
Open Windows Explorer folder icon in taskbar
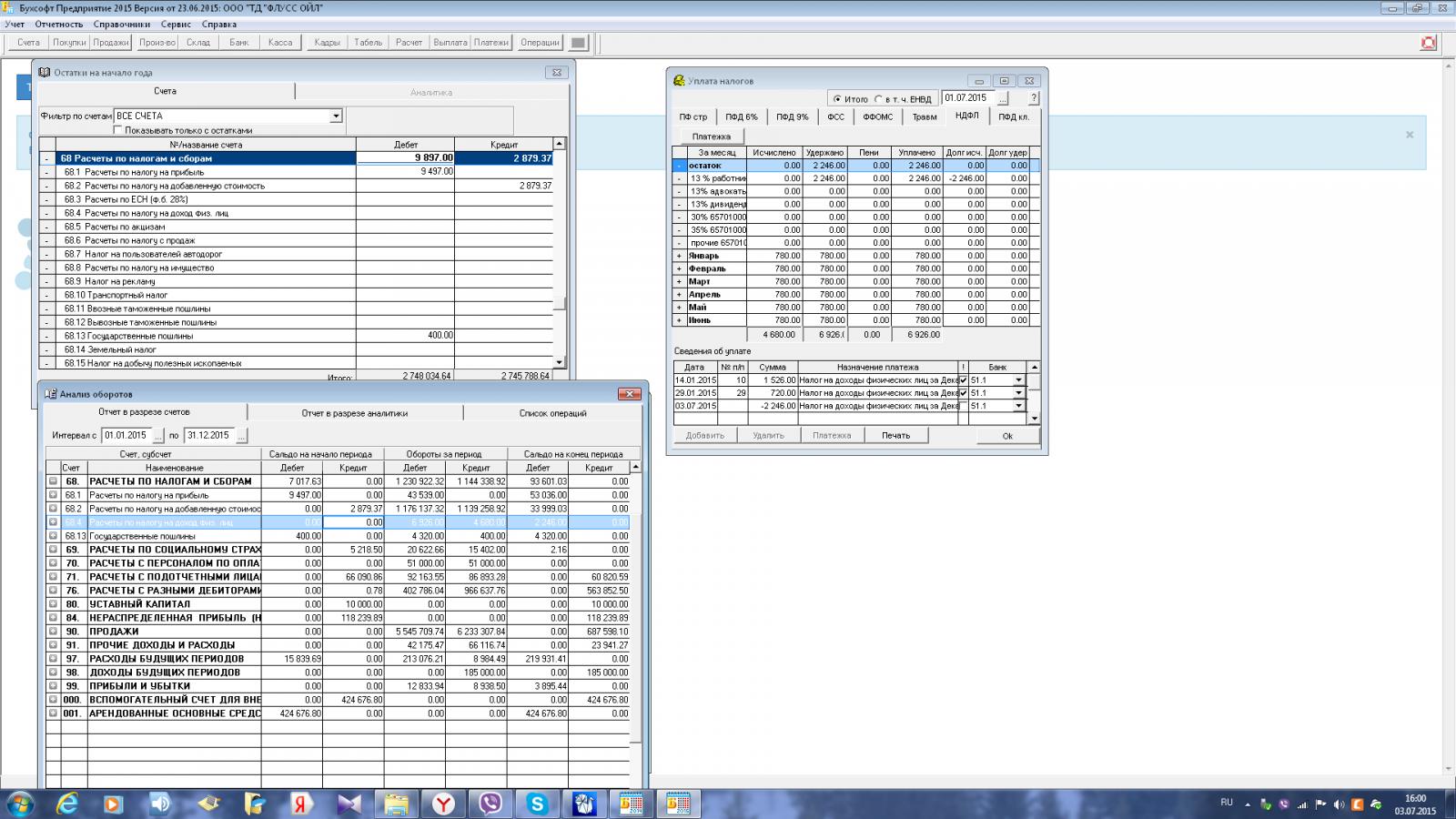point(396,804)
